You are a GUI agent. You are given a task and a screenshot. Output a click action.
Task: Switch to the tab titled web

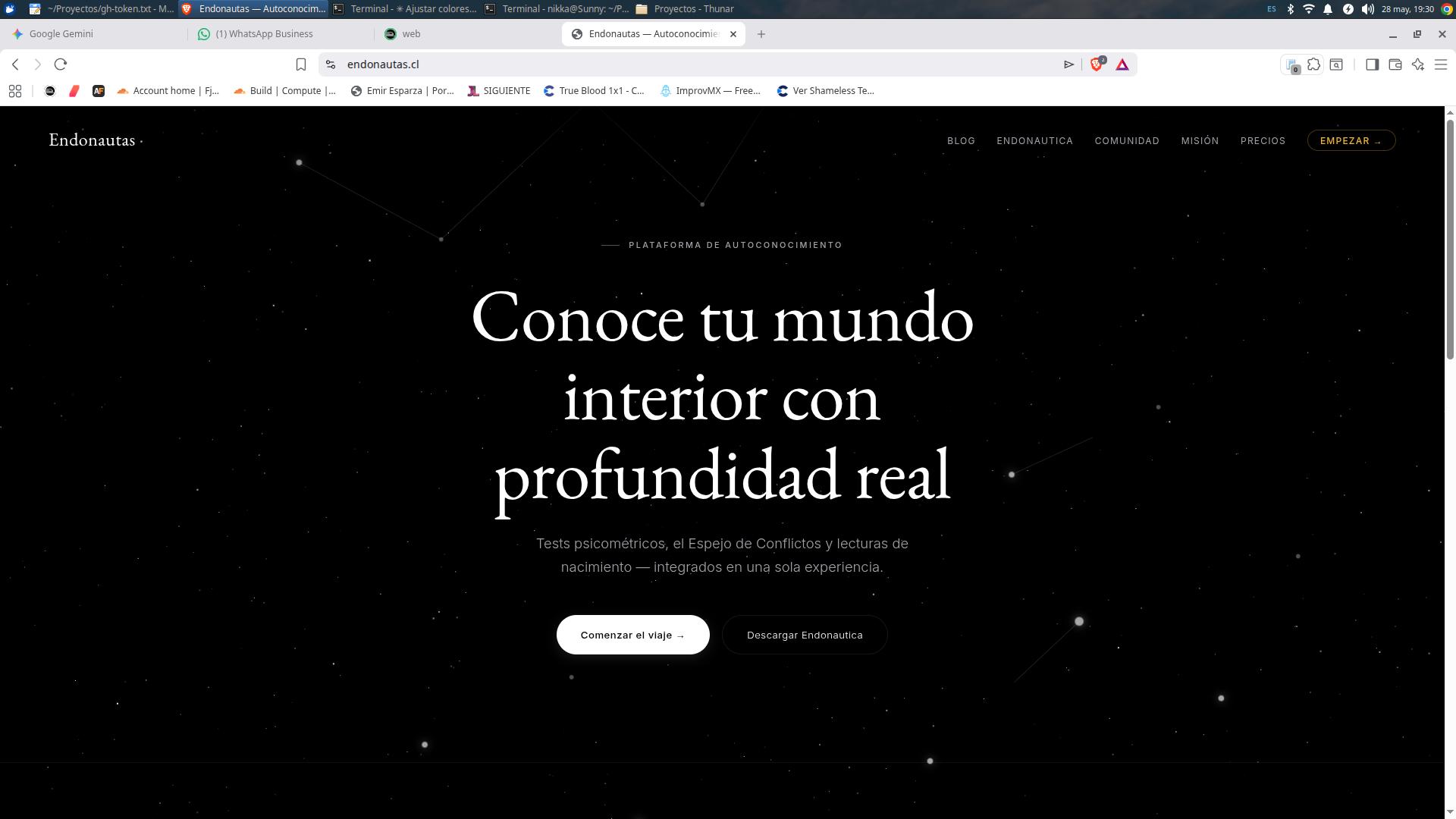[467, 34]
